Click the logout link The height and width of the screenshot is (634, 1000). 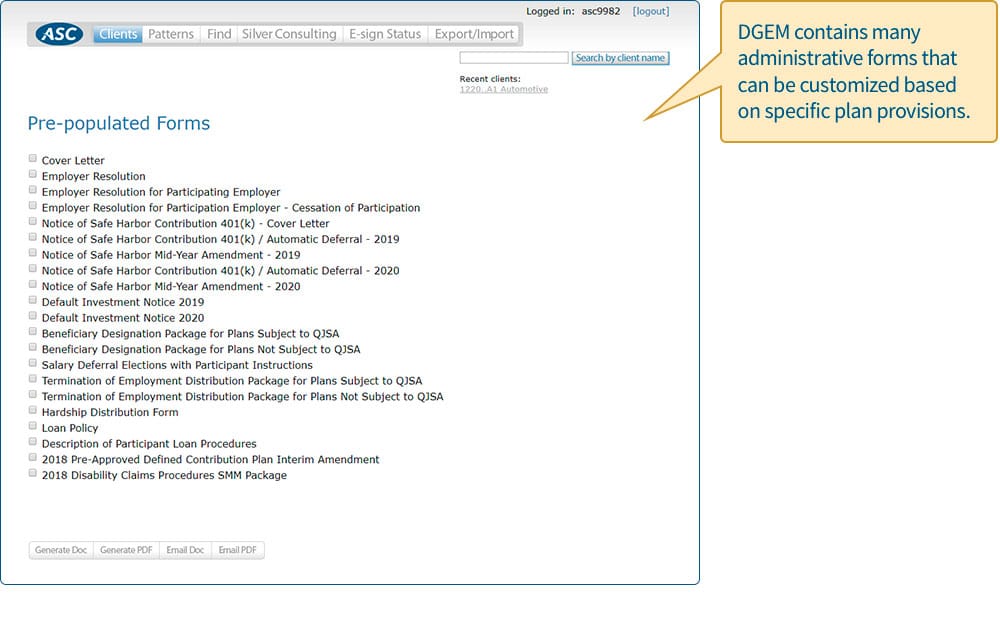click(650, 12)
